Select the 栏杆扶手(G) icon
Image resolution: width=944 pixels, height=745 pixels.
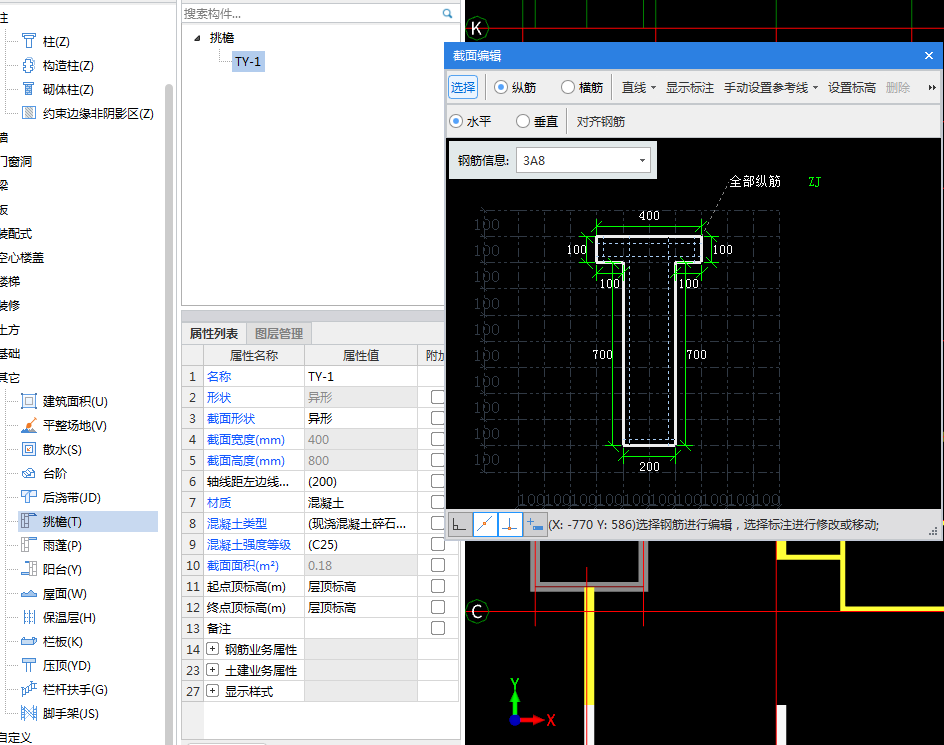[x=28, y=690]
